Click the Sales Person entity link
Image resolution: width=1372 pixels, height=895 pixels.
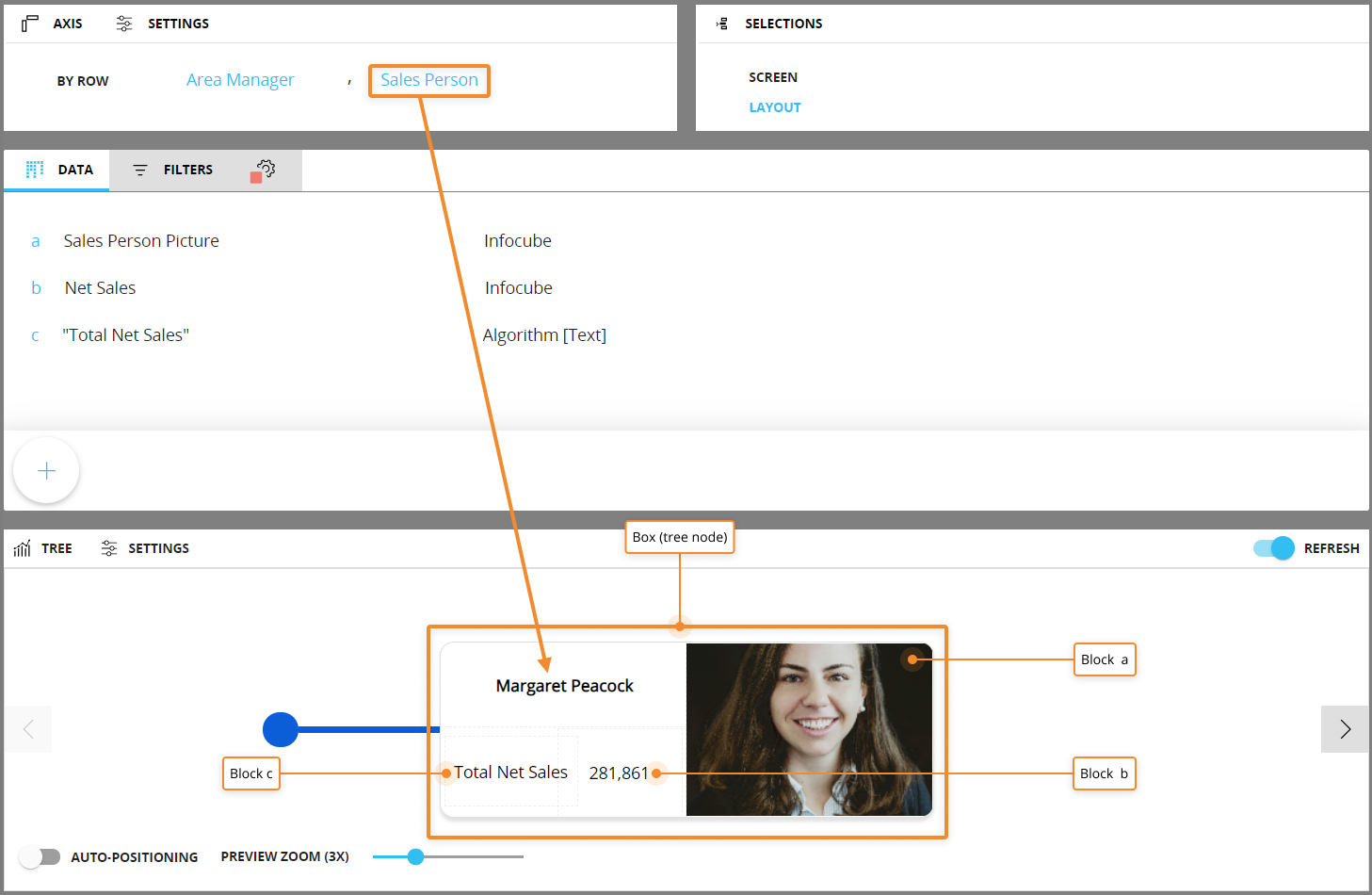(x=429, y=80)
